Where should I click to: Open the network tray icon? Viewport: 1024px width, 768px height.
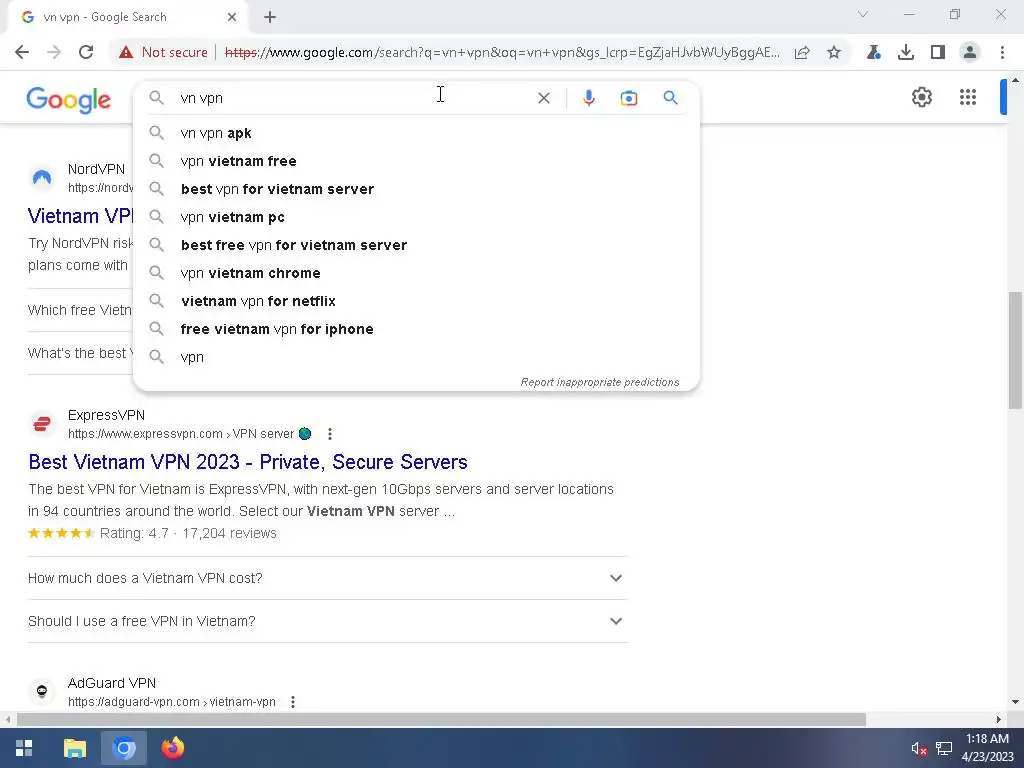click(x=944, y=748)
